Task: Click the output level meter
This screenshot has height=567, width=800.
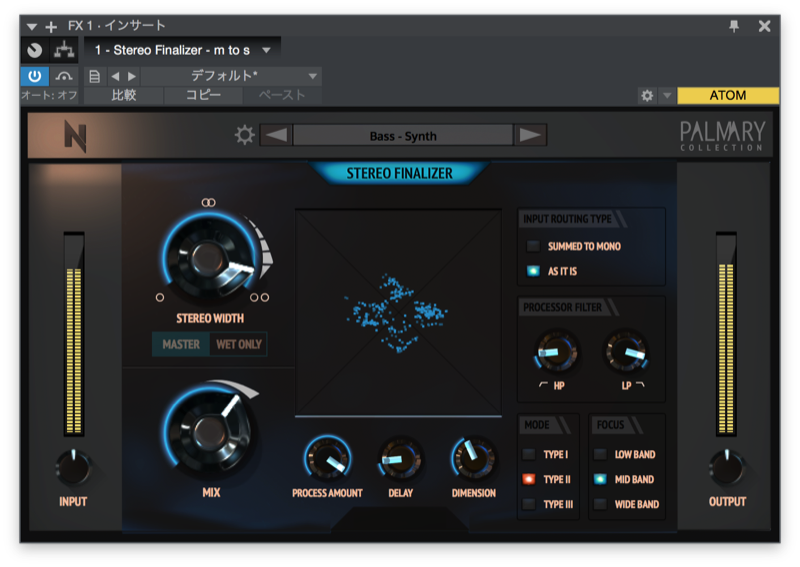Action: [726, 334]
